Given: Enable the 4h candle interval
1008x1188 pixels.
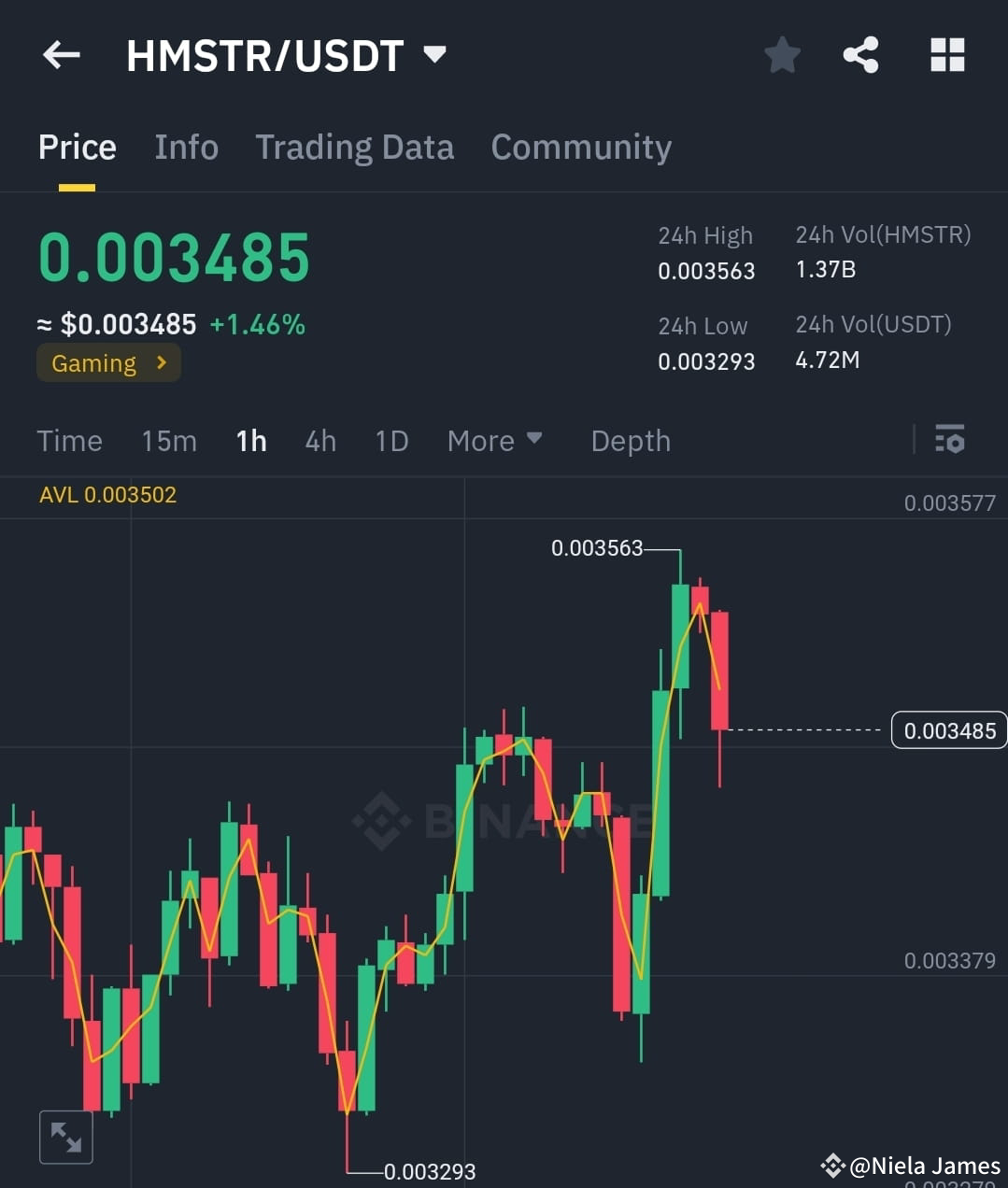Looking at the screenshot, I should pos(320,440).
